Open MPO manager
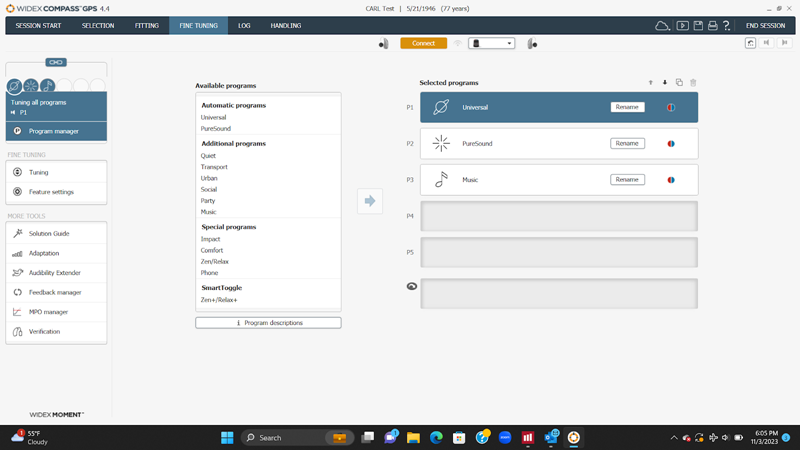 point(56,312)
